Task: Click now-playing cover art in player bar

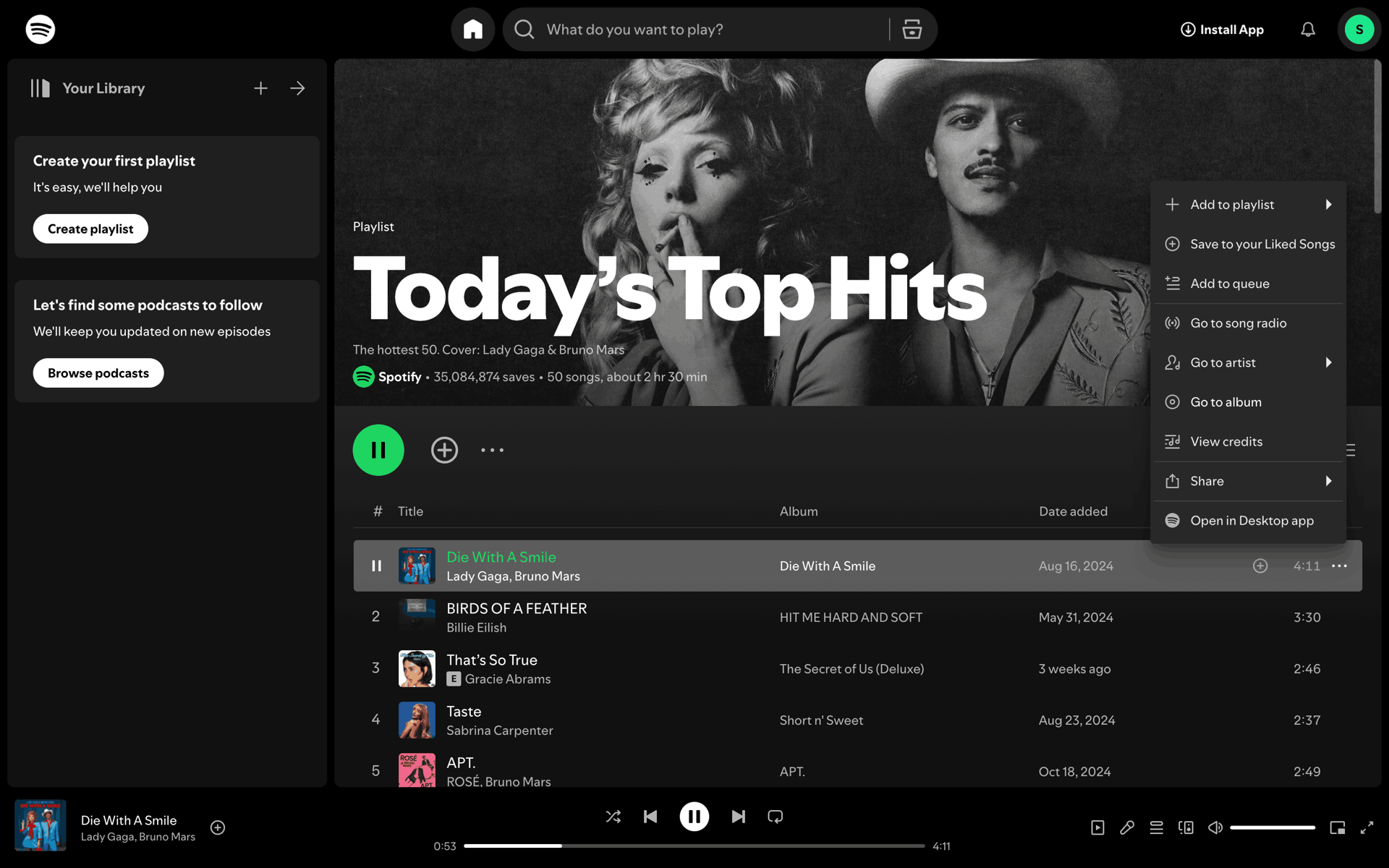Action: pyautogui.click(x=41, y=825)
